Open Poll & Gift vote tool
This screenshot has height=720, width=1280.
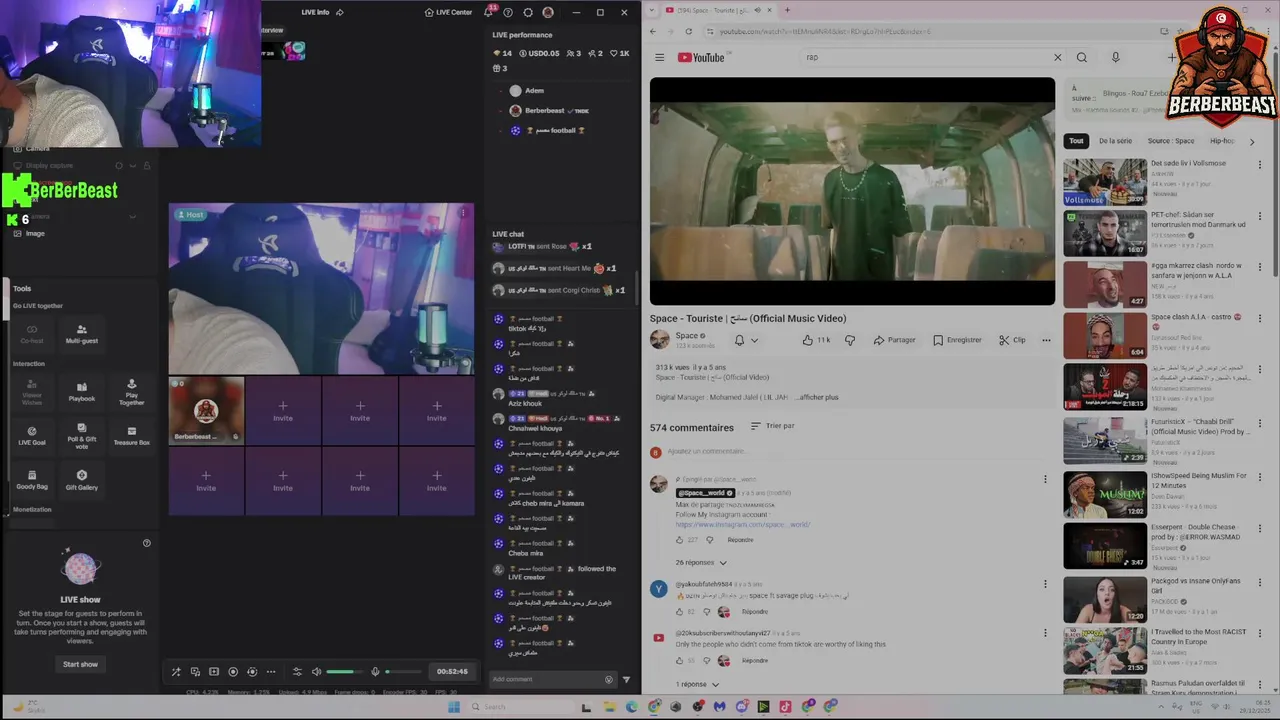click(82, 436)
